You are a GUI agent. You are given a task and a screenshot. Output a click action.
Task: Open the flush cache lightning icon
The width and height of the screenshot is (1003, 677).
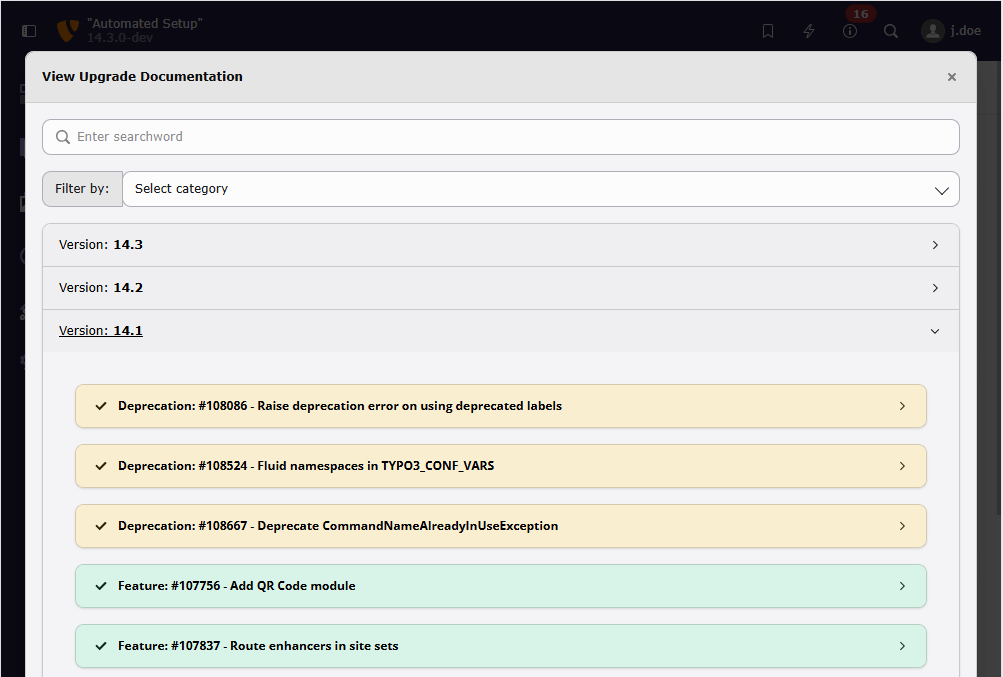(x=809, y=31)
